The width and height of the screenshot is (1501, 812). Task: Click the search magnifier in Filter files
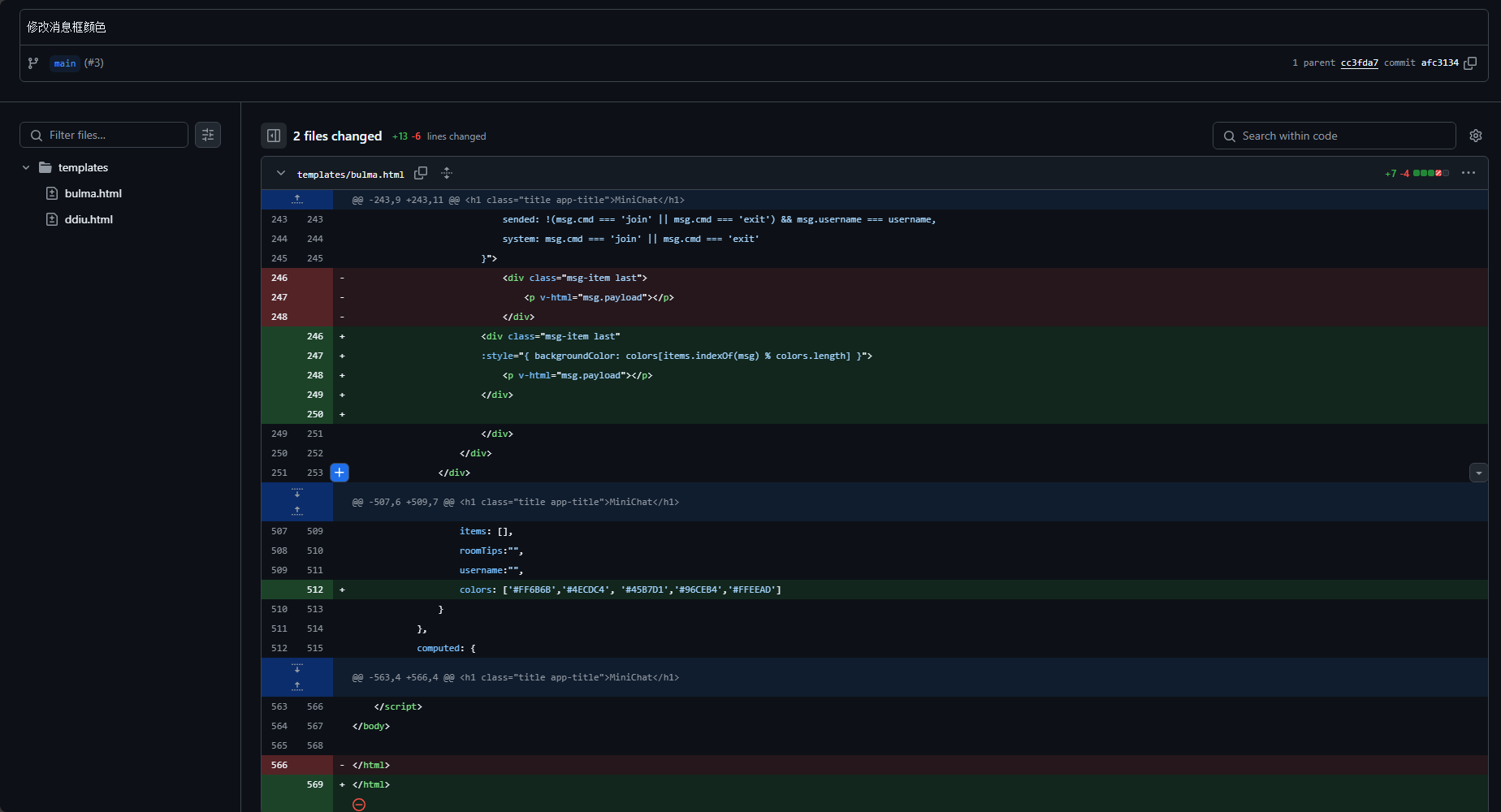tap(37, 136)
